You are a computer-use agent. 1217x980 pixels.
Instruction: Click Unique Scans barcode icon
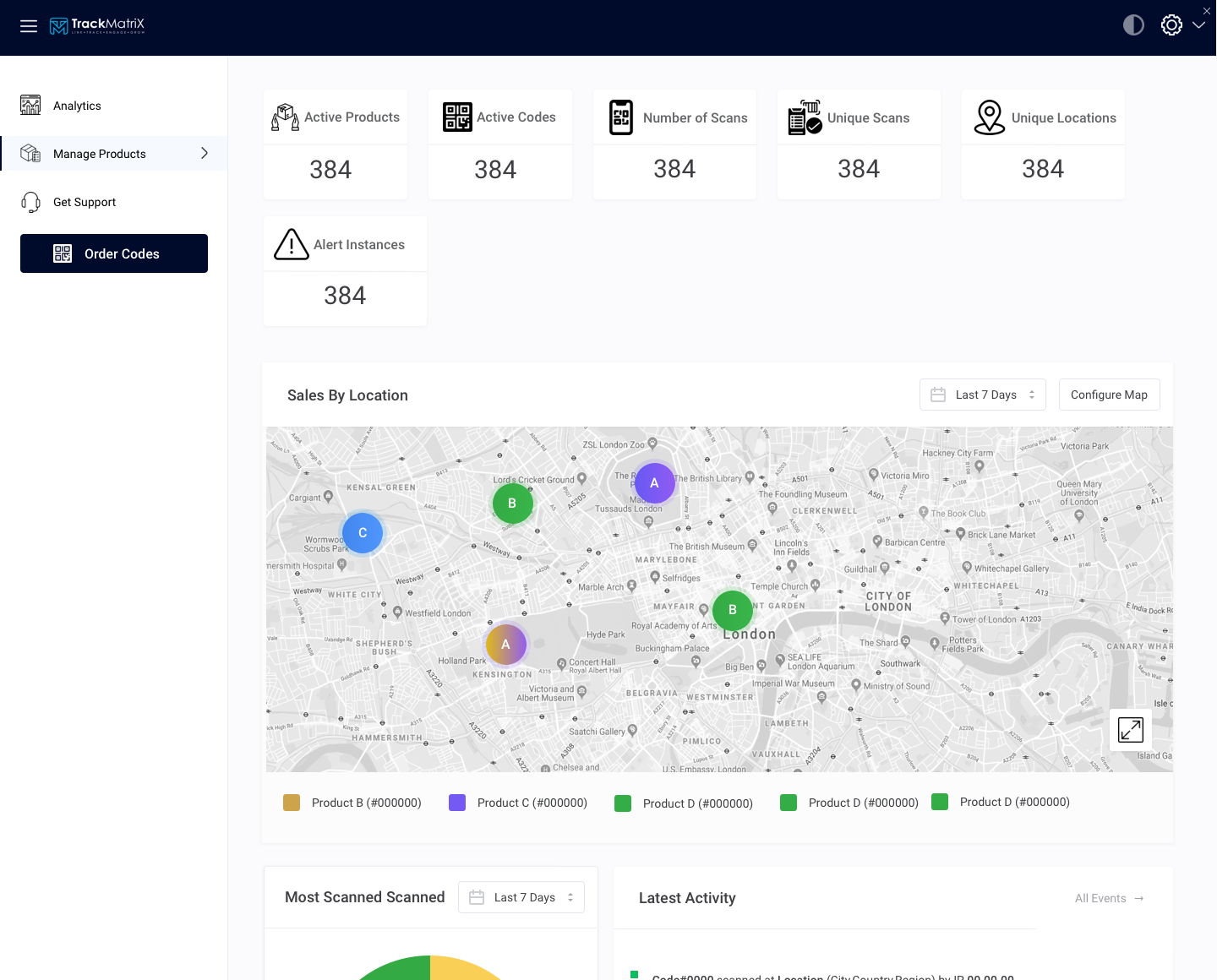[805, 117]
